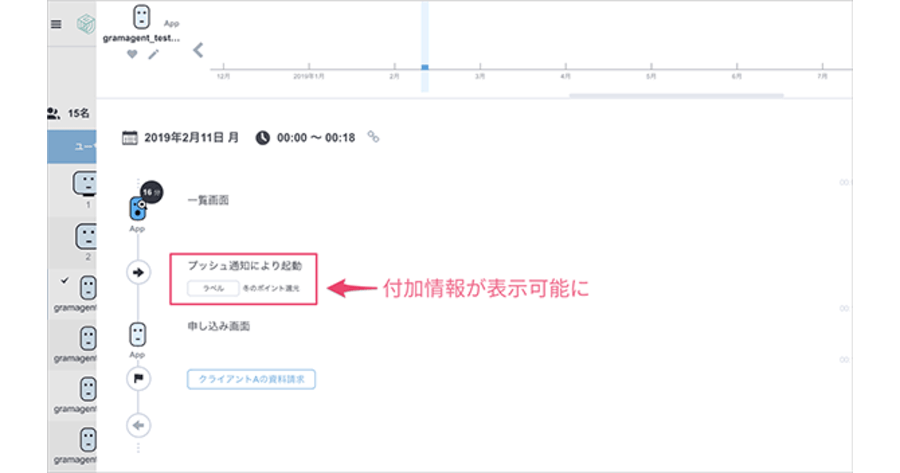Screen dimensions: 900x473
Task: Select user avatar numbered 1
Action: point(85,184)
